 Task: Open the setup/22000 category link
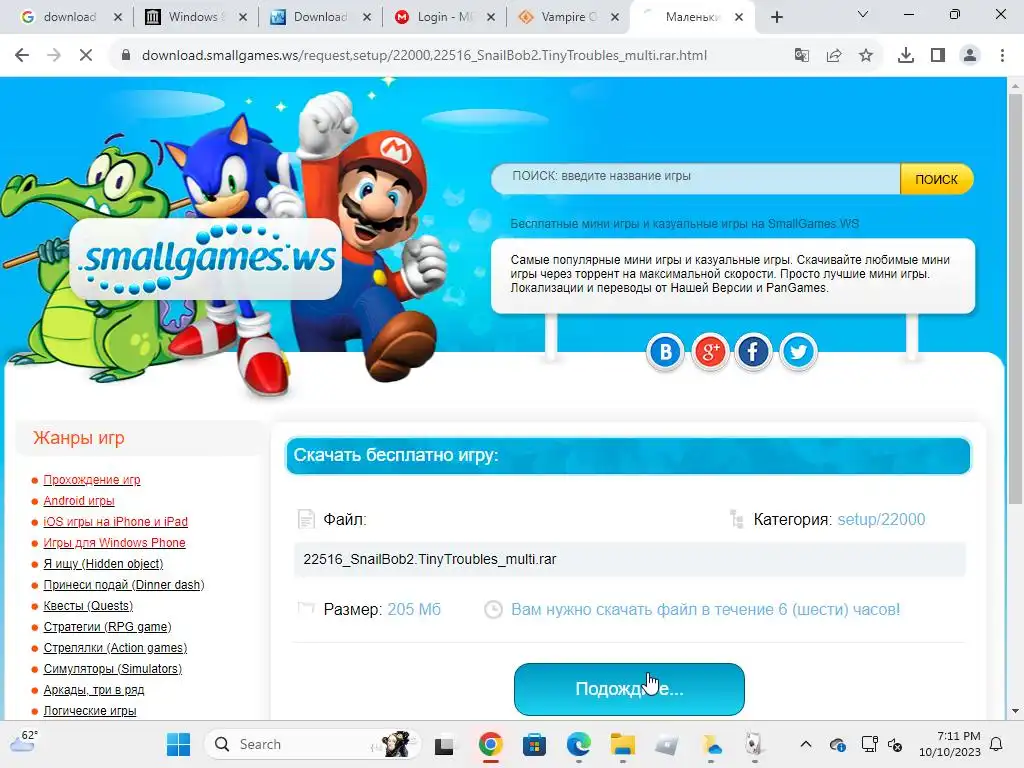pos(881,519)
